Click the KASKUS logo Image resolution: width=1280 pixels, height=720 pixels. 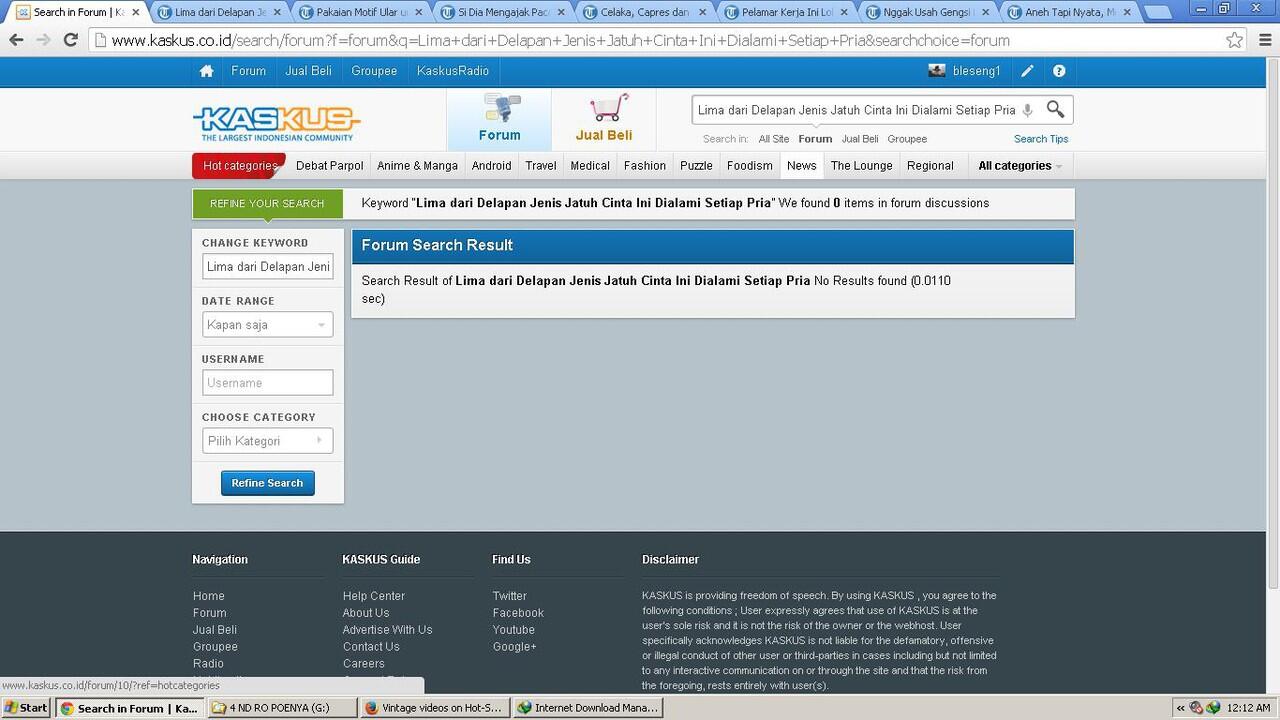[276, 123]
